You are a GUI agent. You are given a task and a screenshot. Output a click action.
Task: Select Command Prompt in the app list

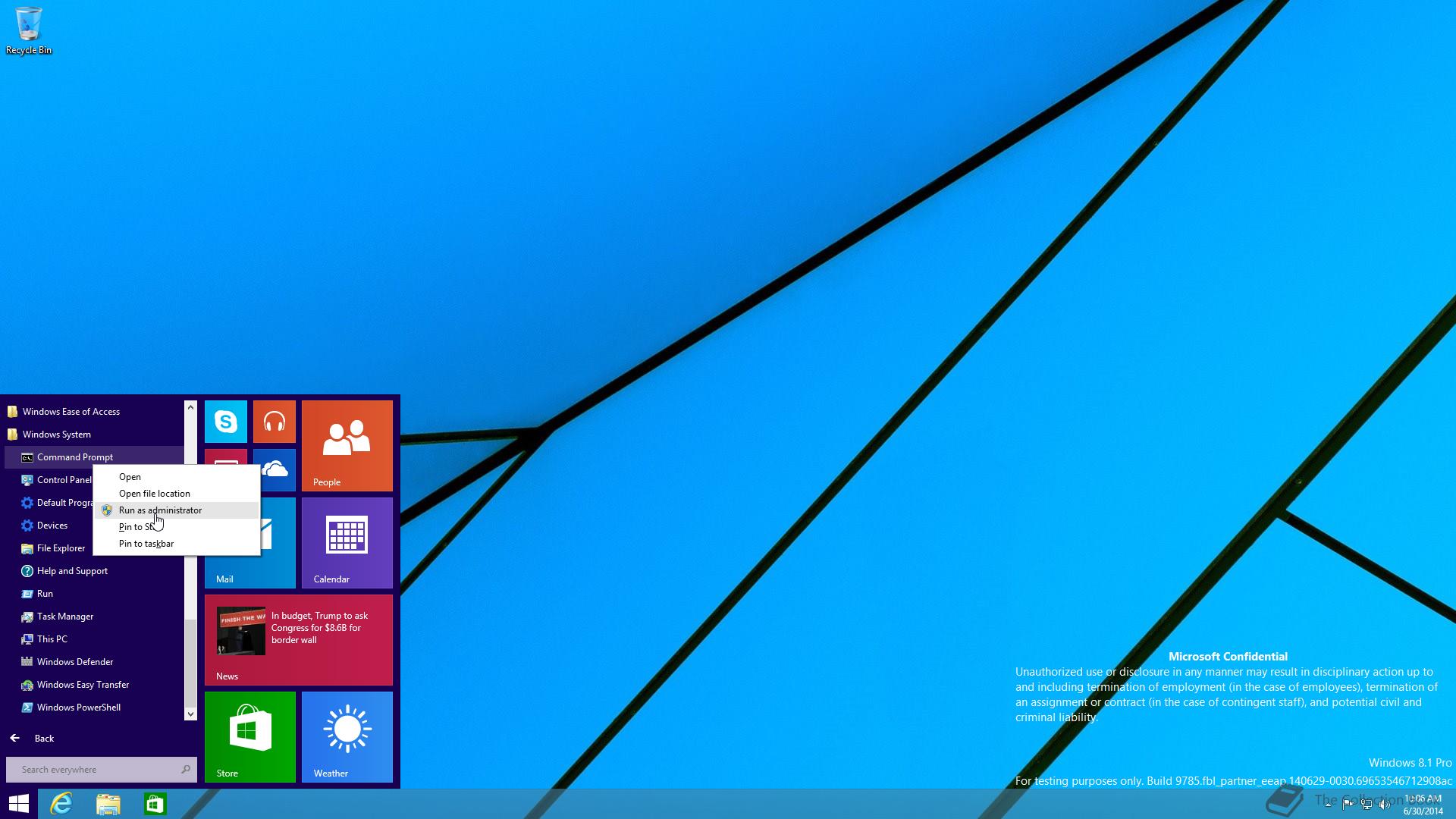(94, 457)
